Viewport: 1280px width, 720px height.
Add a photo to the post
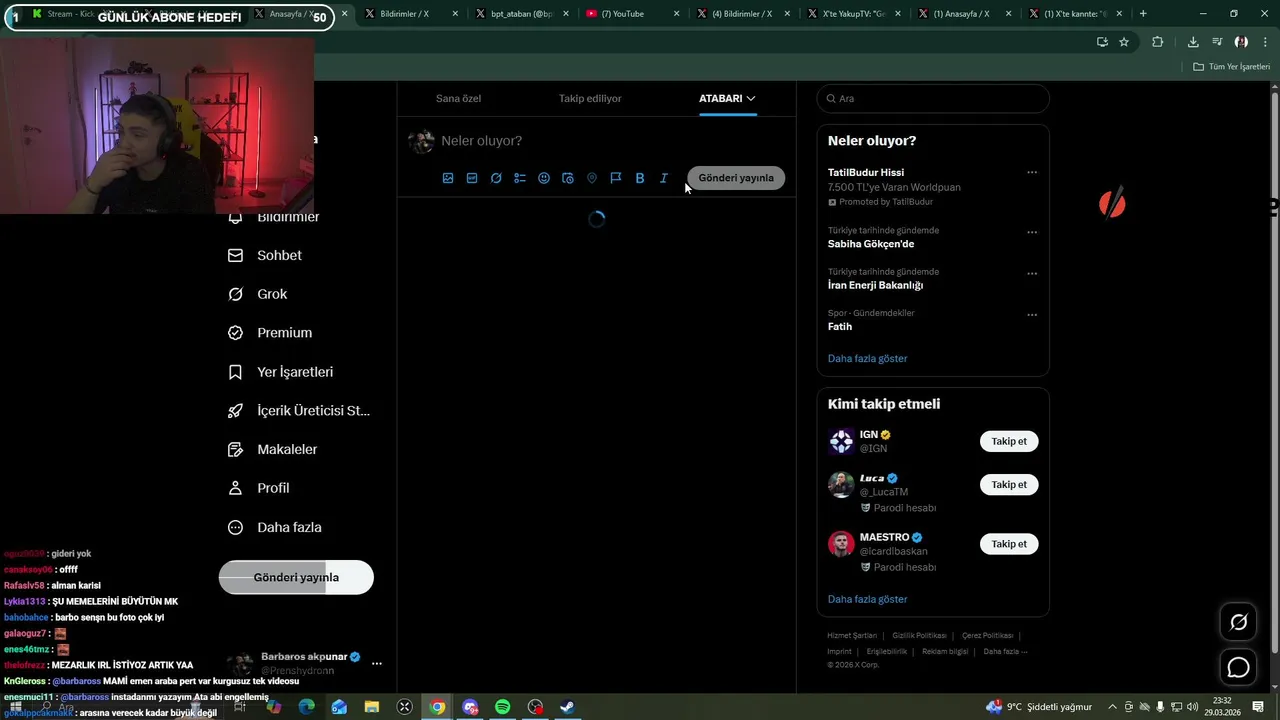coord(448,178)
